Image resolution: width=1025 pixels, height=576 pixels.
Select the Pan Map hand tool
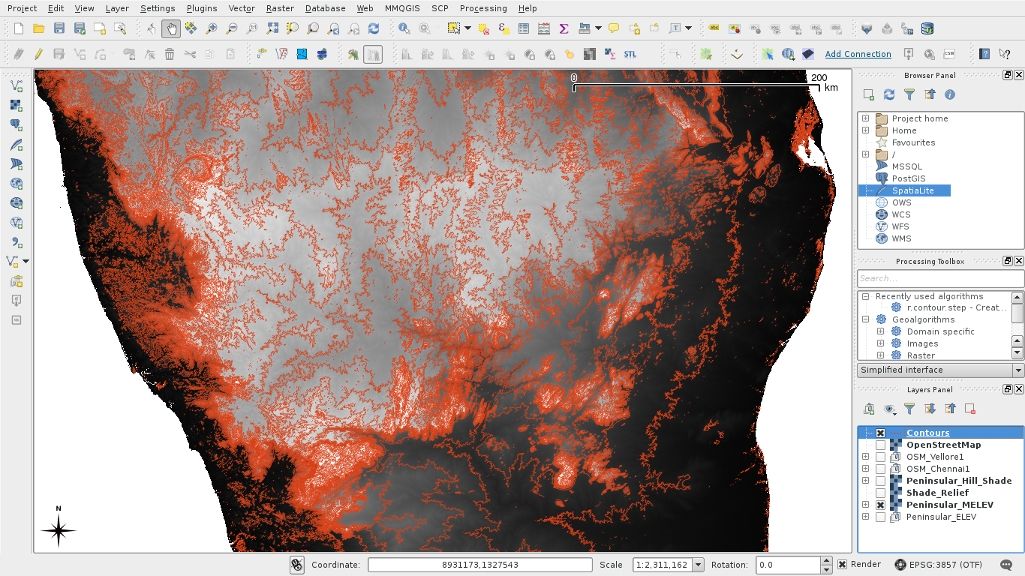click(x=171, y=29)
